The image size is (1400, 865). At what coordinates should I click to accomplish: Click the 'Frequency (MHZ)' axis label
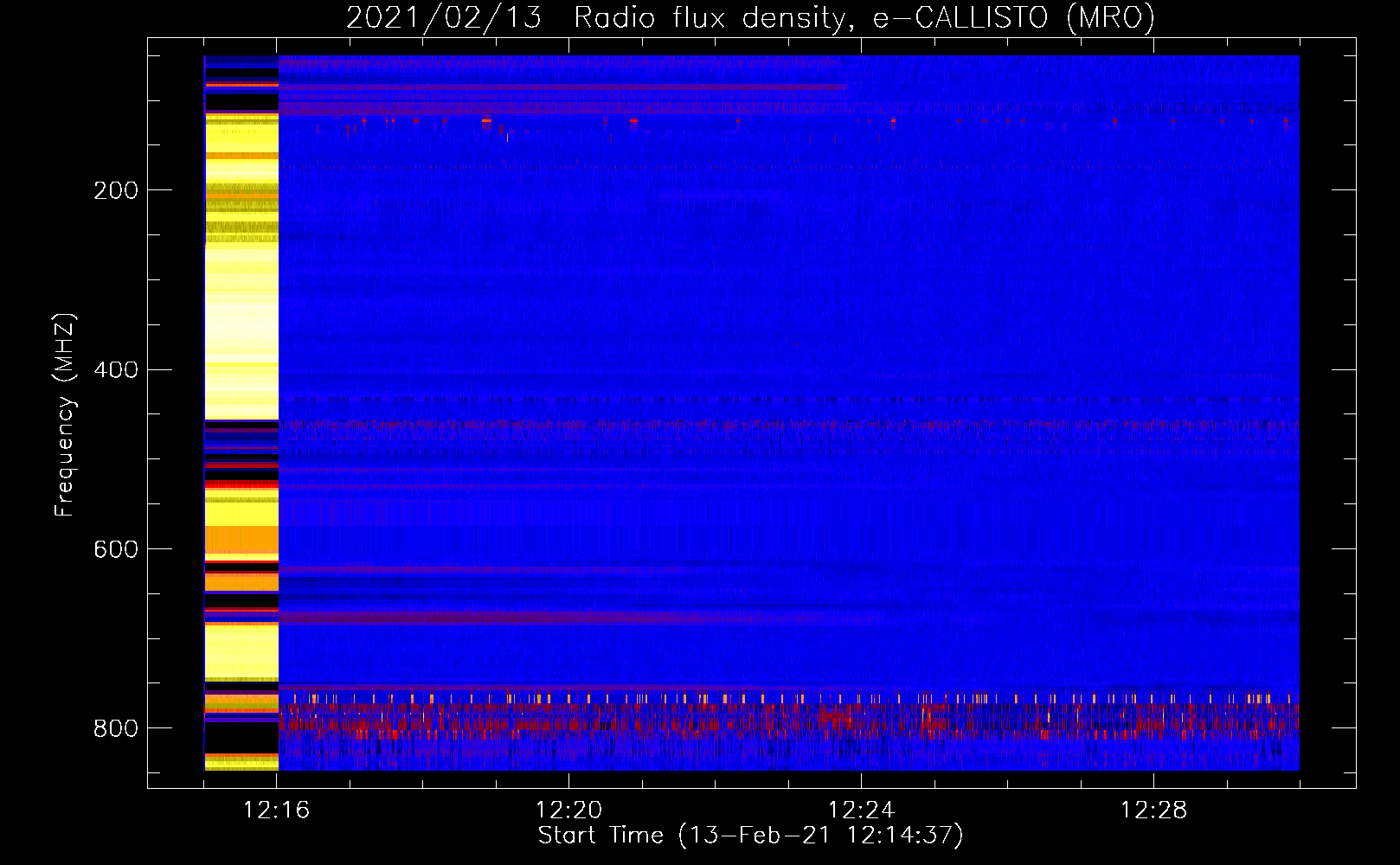click(64, 415)
